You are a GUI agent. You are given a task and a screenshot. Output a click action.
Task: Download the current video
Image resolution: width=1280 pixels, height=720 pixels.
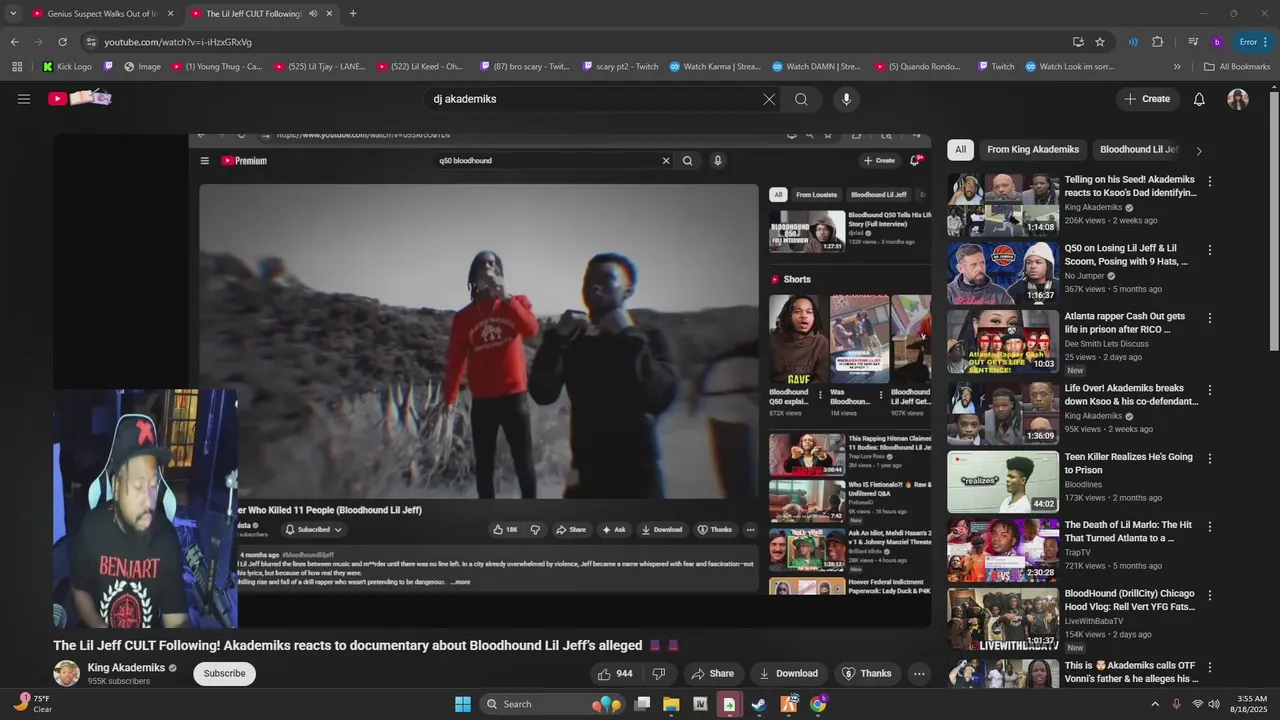point(788,674)
